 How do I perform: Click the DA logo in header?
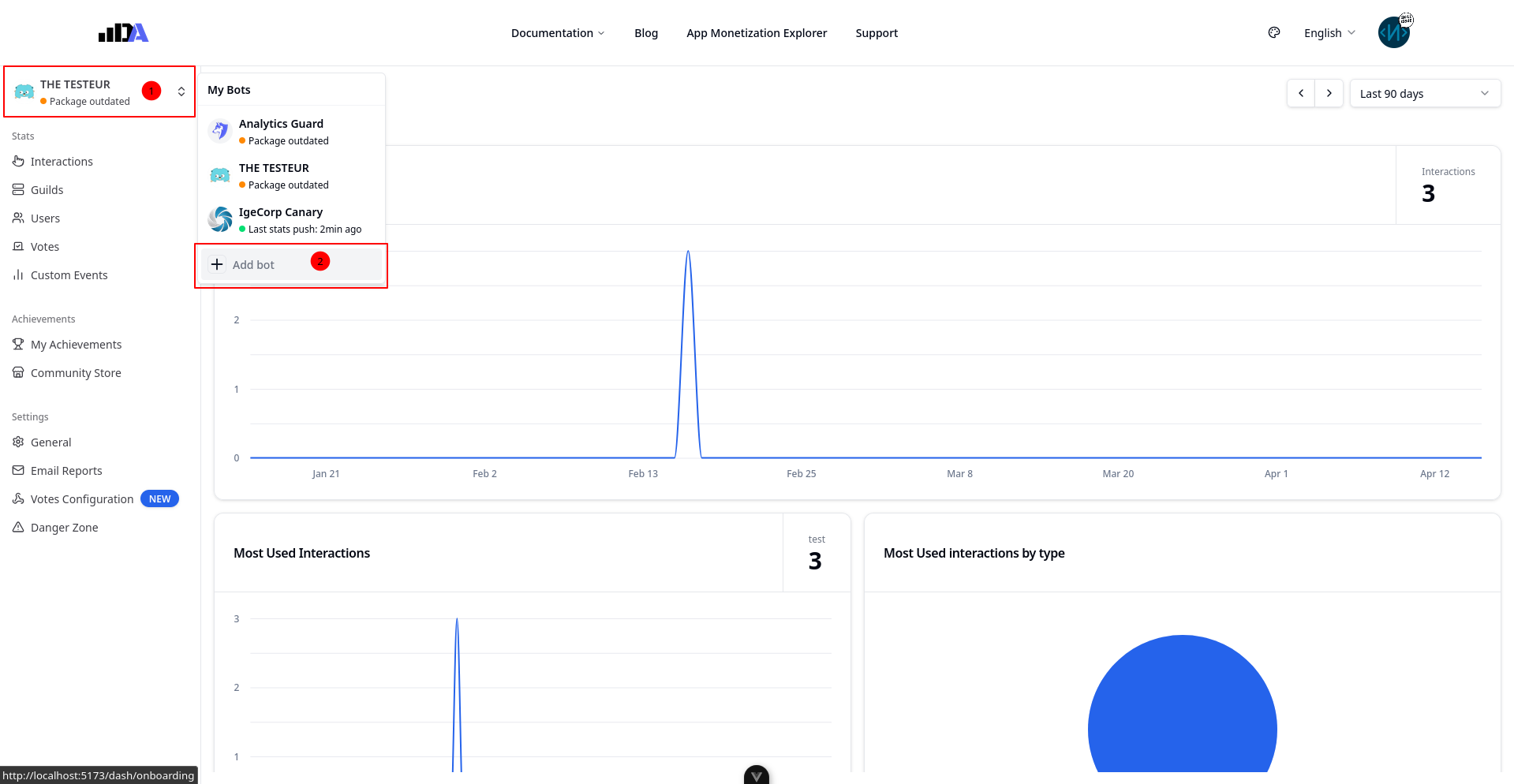click(x=123, y=32)
